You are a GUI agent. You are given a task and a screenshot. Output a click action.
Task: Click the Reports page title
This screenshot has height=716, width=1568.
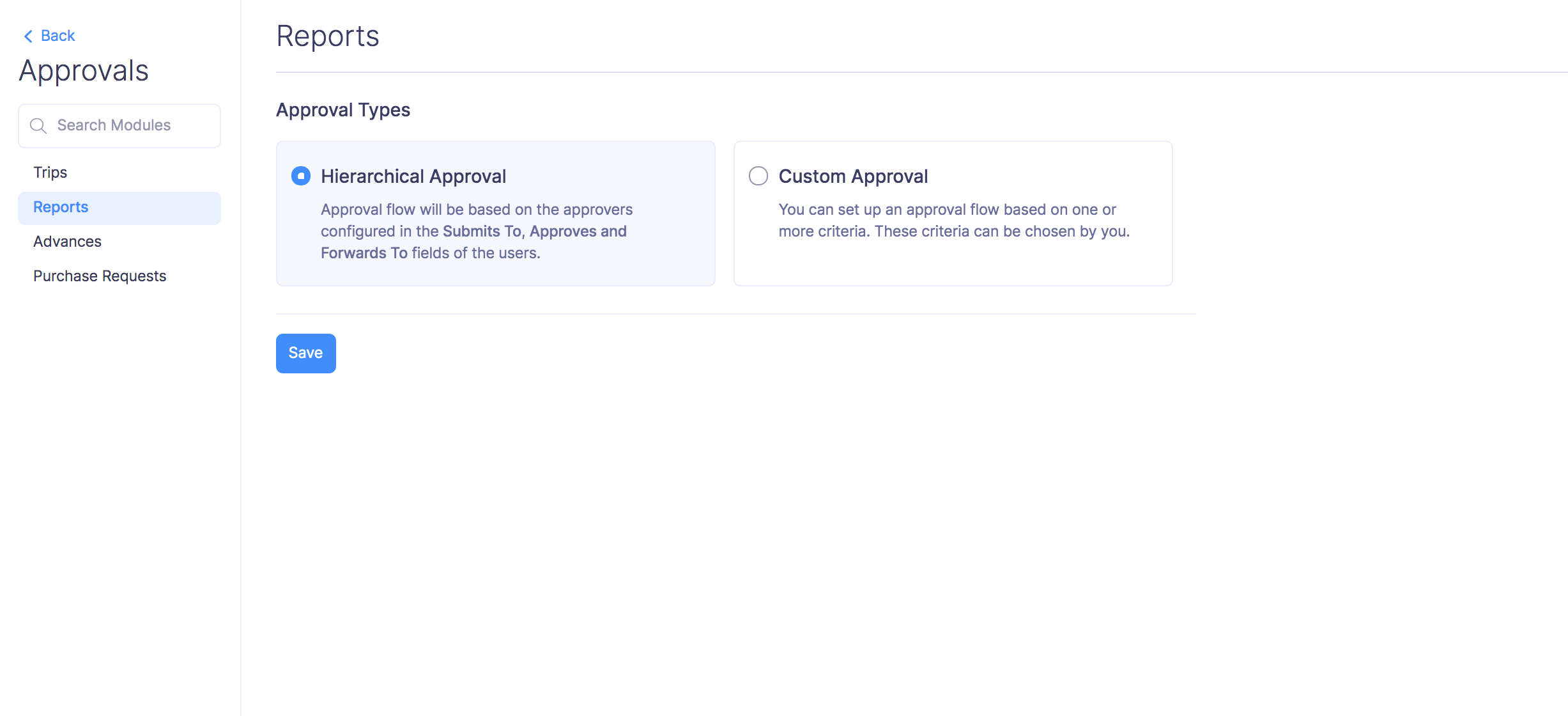pyautogui.click(x=328, y=36)
